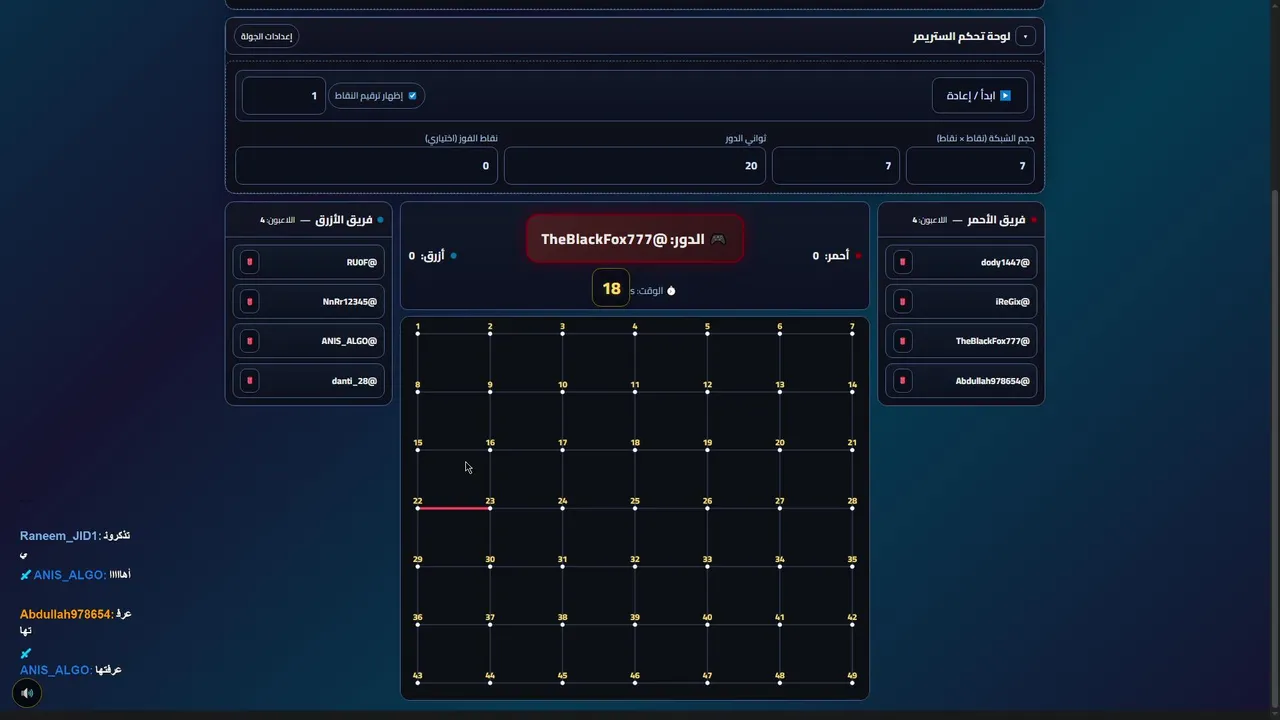Select grid dot number 7
This screenshot has width=1280, height=720.
click(x=852, y=334)
